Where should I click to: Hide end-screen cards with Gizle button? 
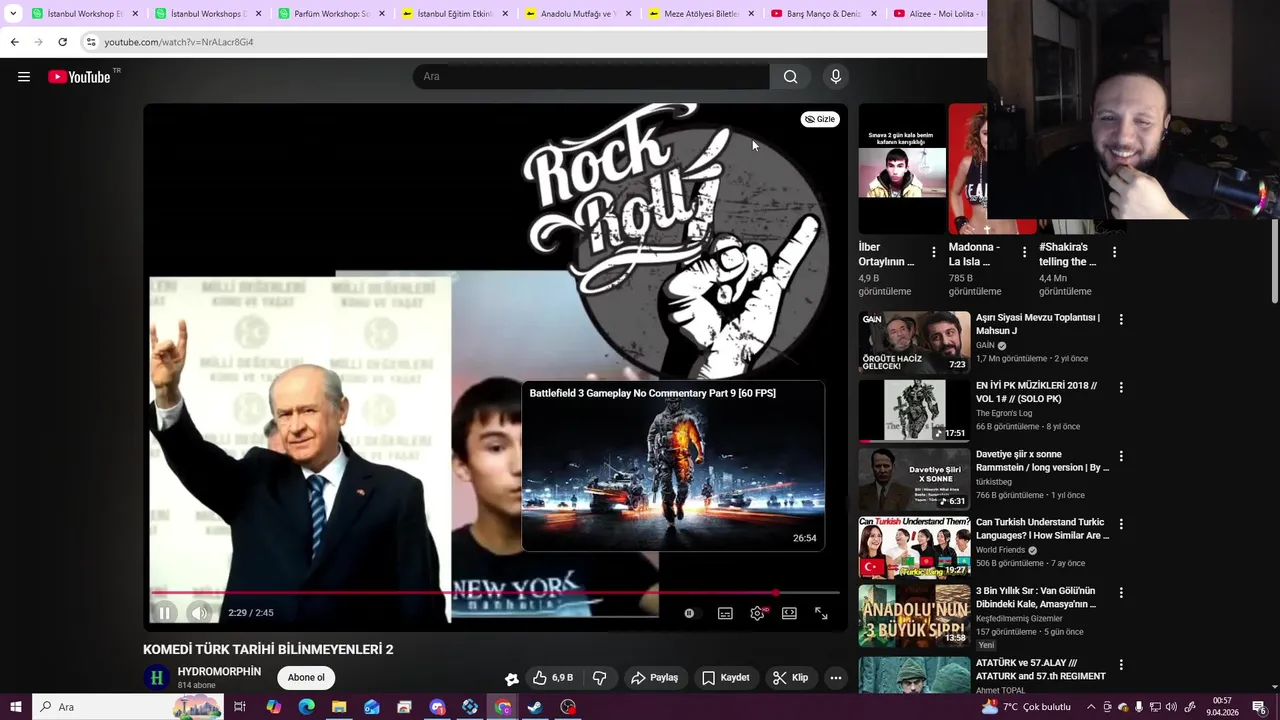[820, 119]
